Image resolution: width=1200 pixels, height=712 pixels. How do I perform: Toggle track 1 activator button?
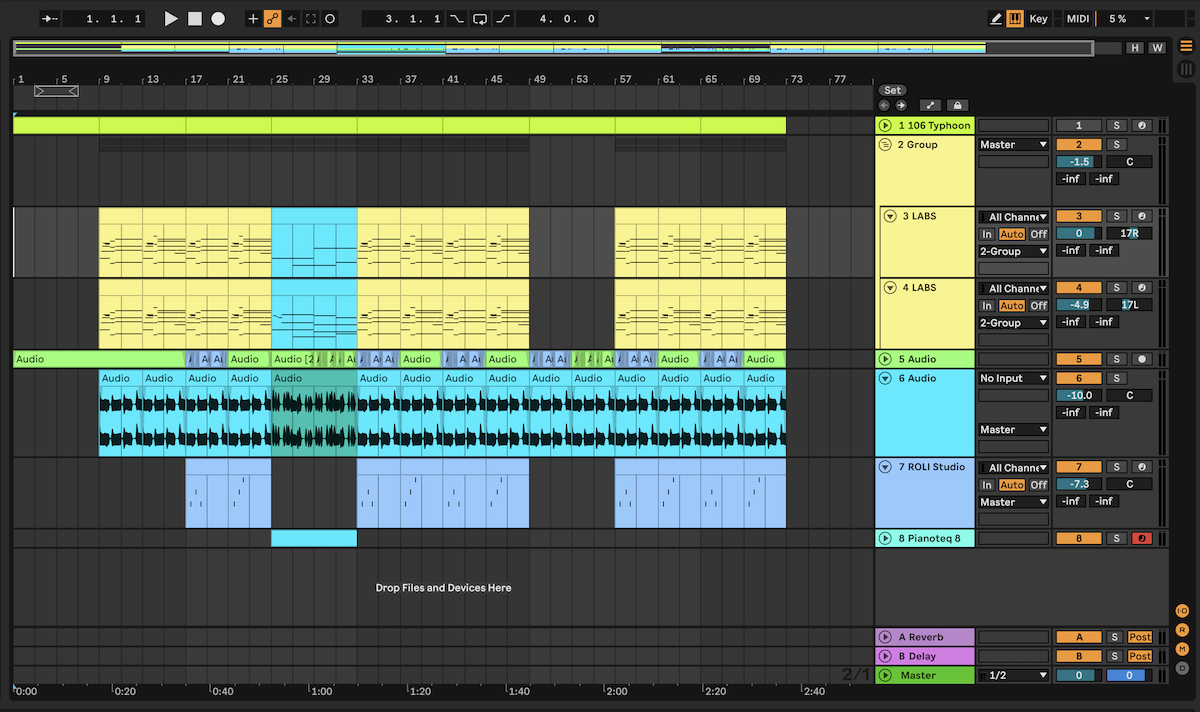pos(1079,126)
